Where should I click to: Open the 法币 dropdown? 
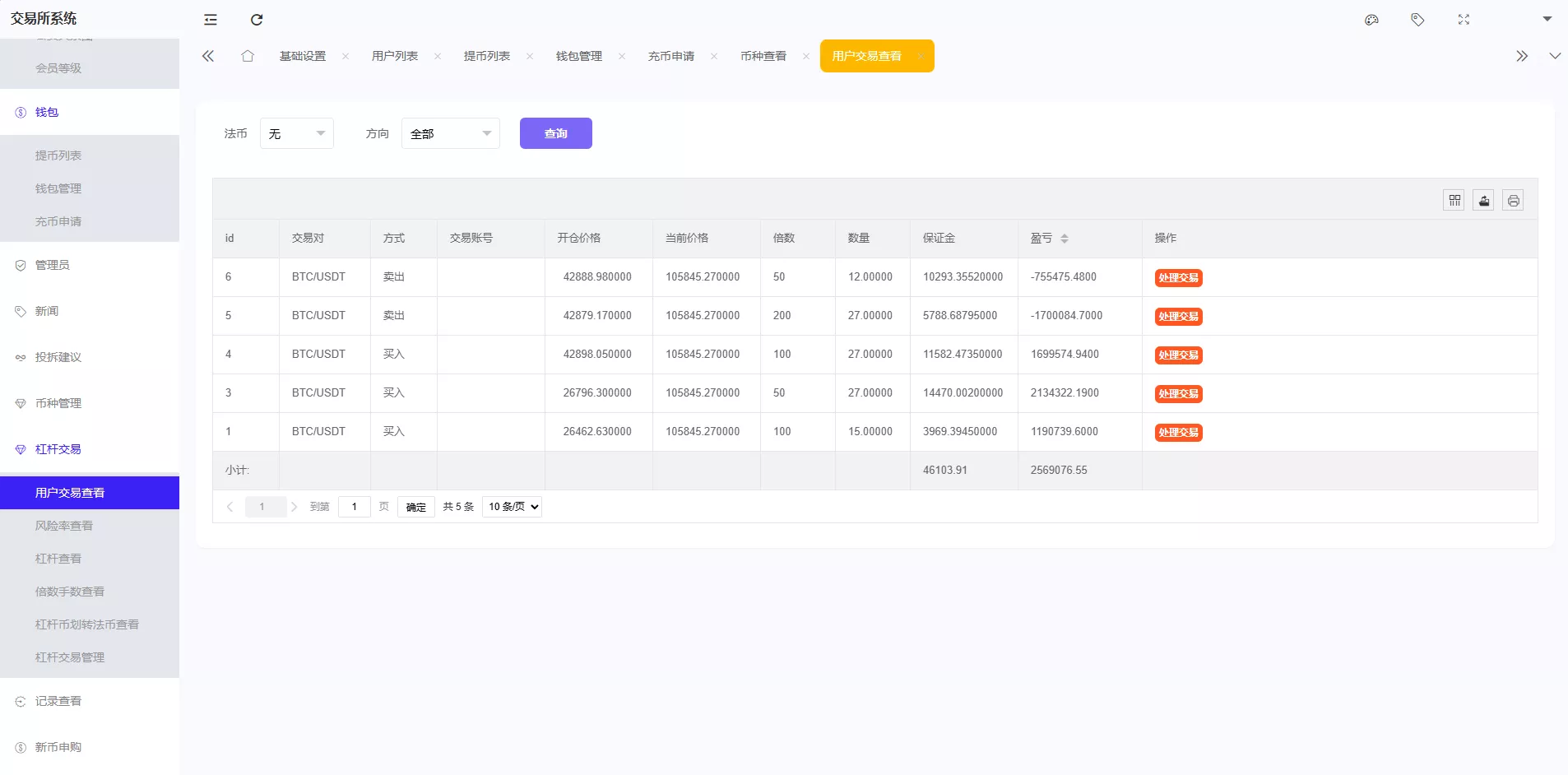[x=296, y=133]
